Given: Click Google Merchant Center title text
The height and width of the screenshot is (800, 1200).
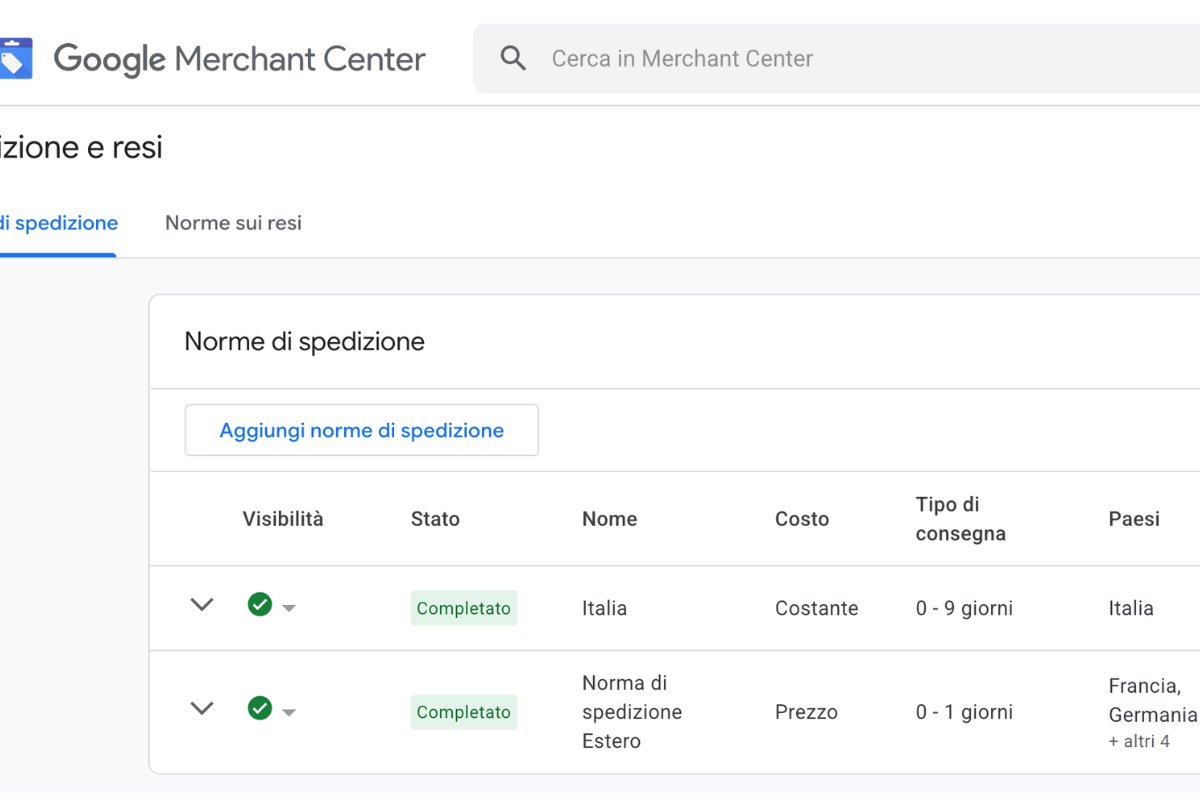Looking at the screenshot, I should pyautogui.click(x=240, y=59).
